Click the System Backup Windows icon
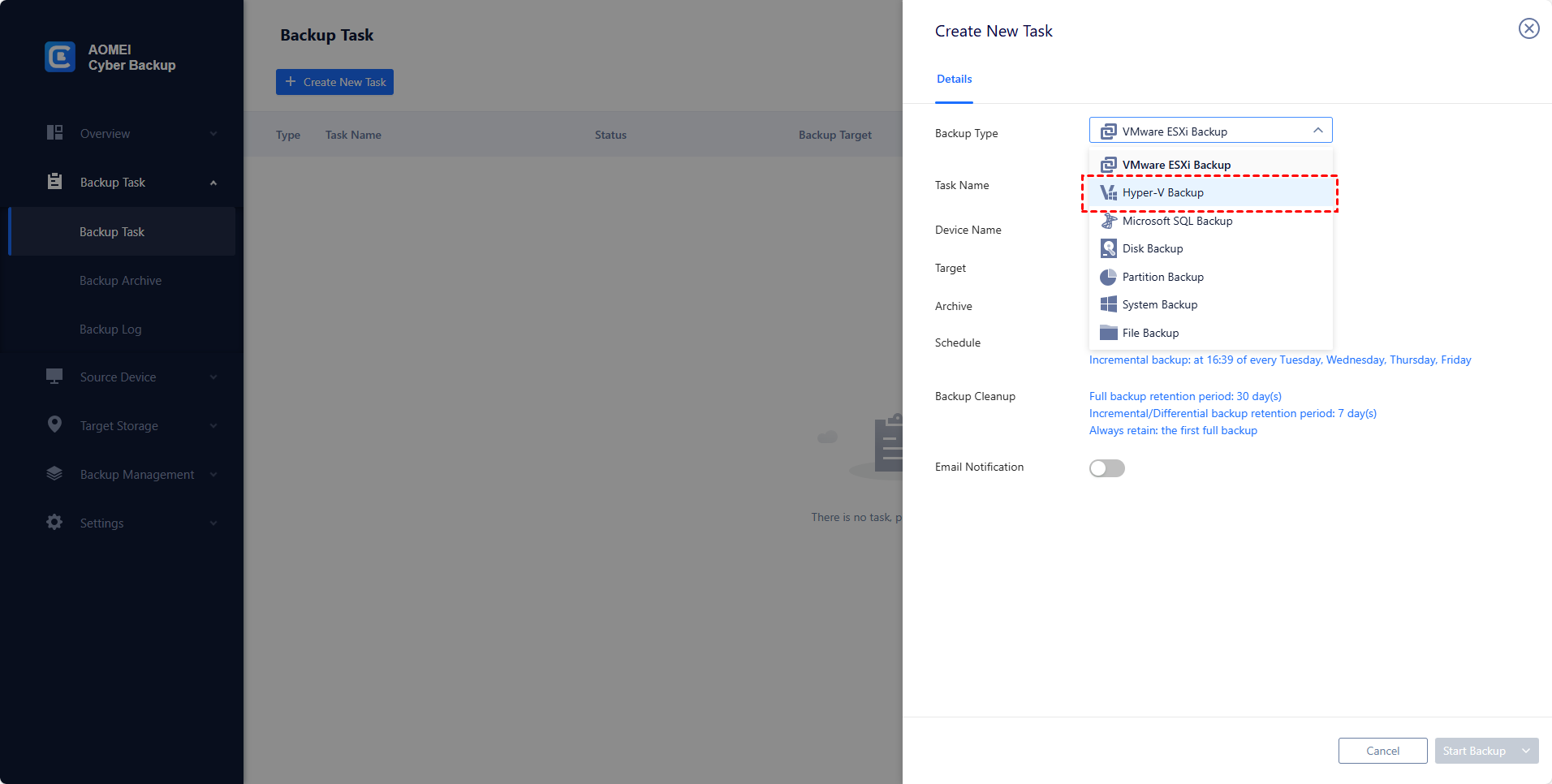The width and height of the screenshot is (1552, 784). 1108,304
